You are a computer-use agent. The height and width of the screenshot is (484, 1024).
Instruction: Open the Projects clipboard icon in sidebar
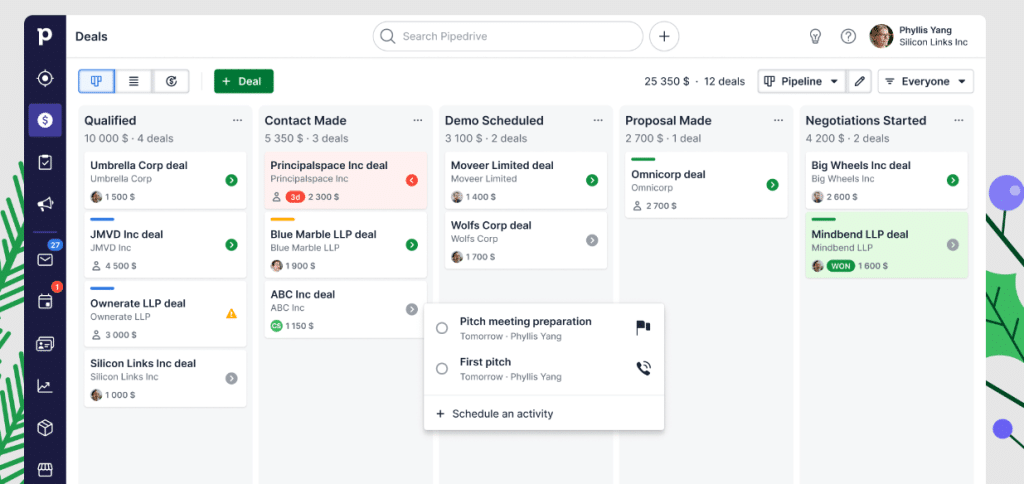(44, 163)
